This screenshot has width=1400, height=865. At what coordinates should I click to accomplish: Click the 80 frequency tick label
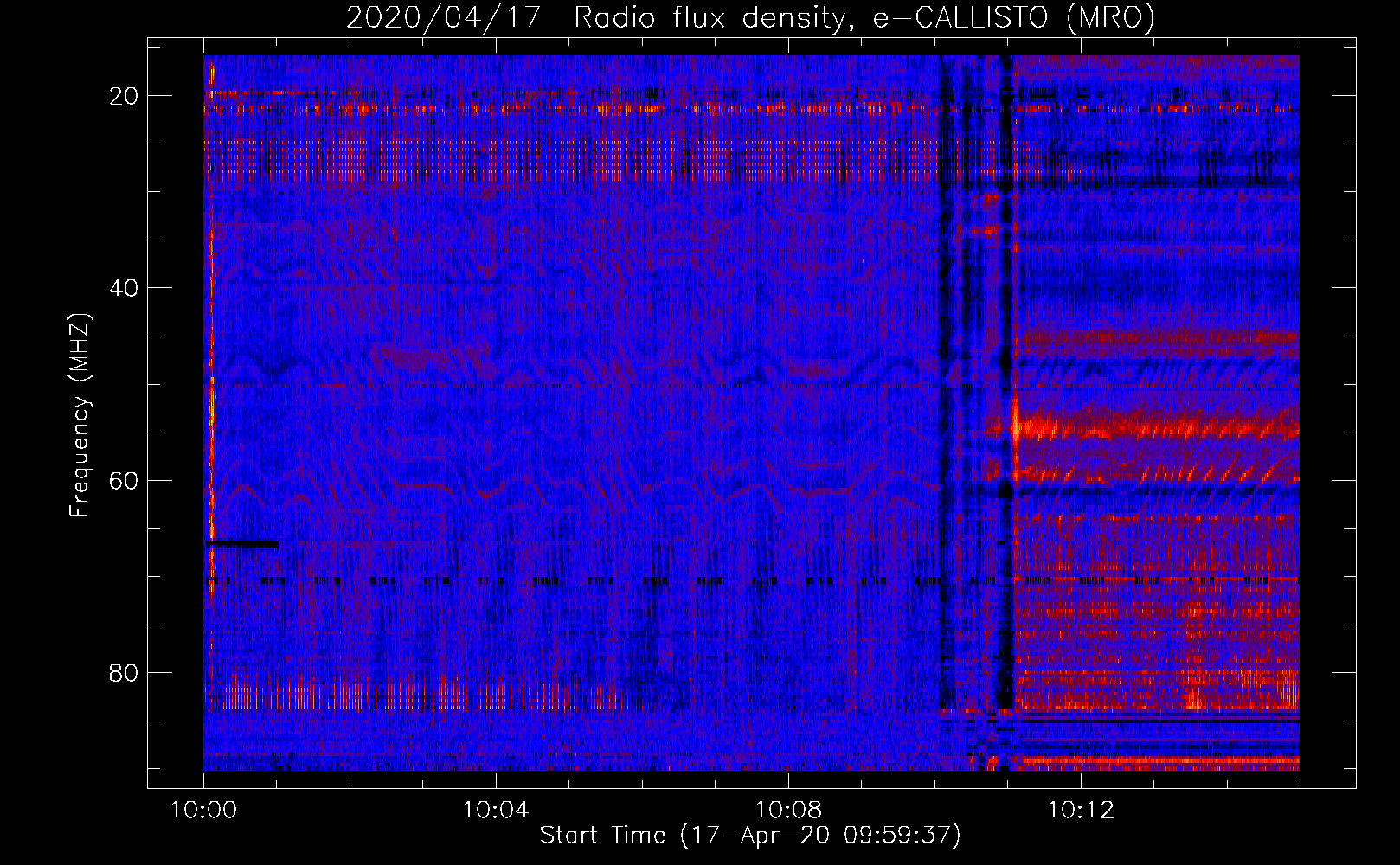click(125, 672)
